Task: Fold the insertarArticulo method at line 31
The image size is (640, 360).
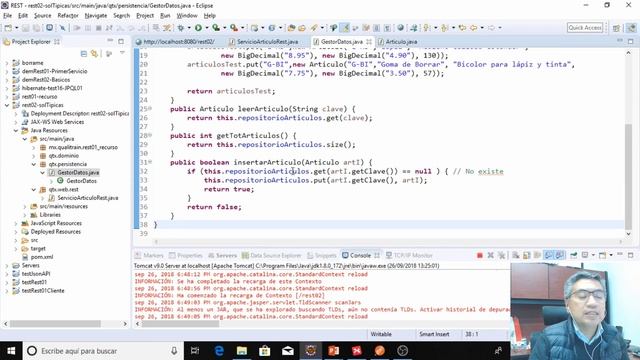Action: [x=150, y=162]
